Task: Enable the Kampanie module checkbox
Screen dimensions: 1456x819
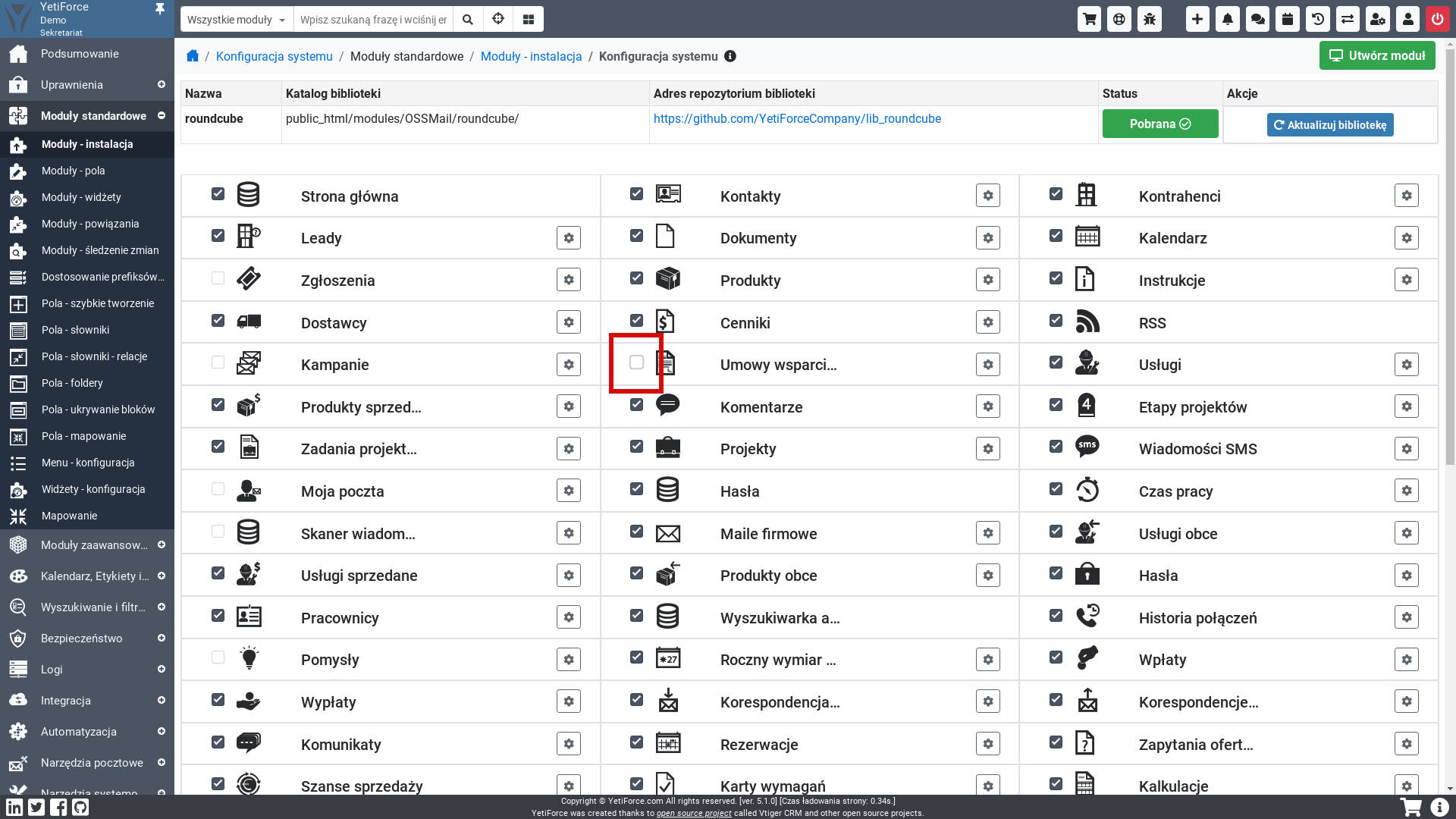Action: click(x=218, y=362)
